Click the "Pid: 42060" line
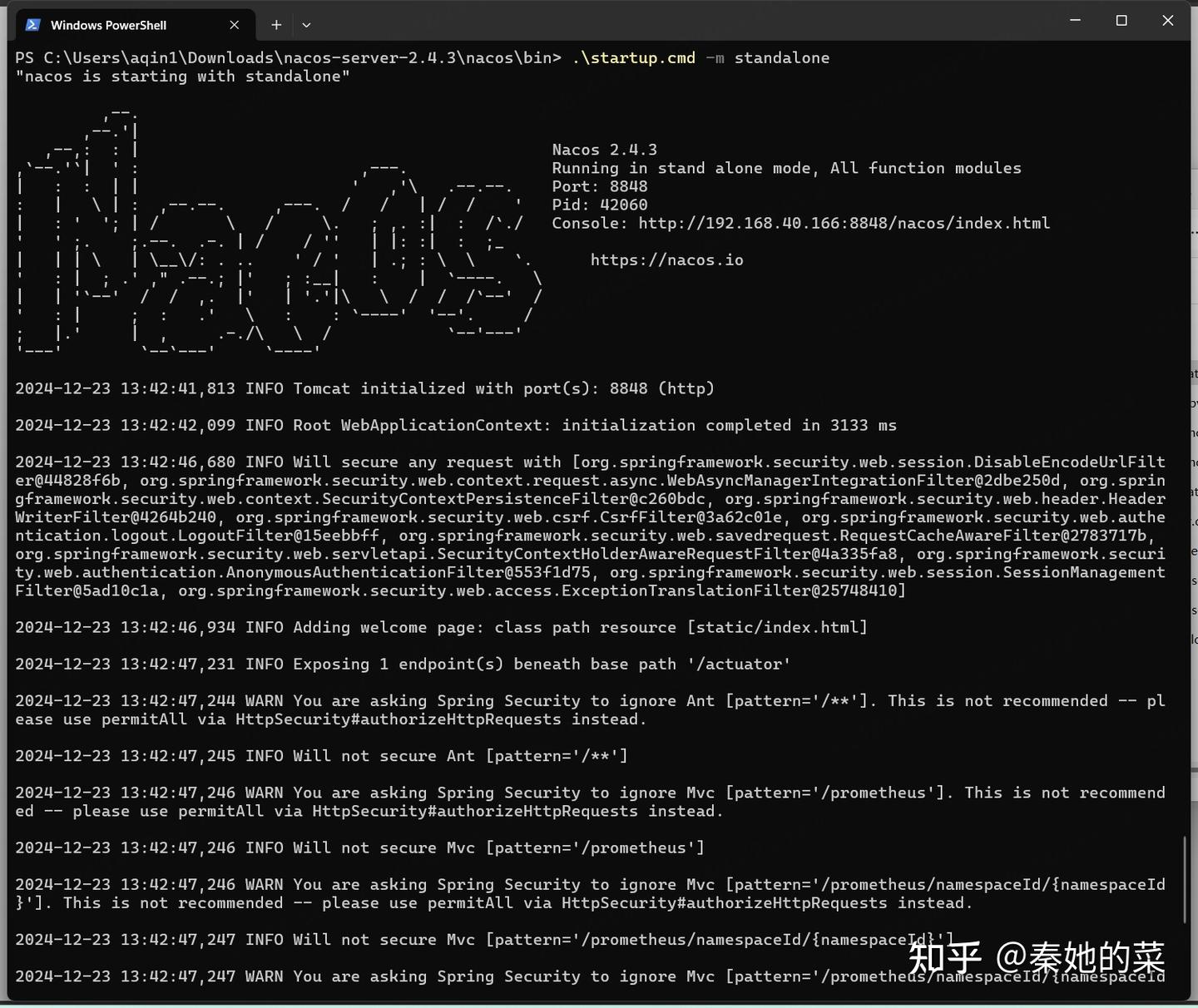Image resolution: width=1198 pixels, height=1008 pixels. 600,205
